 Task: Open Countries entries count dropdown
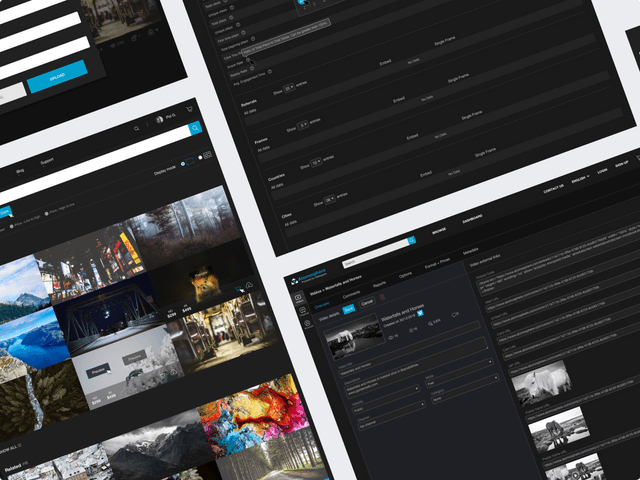tap(316, 162)
